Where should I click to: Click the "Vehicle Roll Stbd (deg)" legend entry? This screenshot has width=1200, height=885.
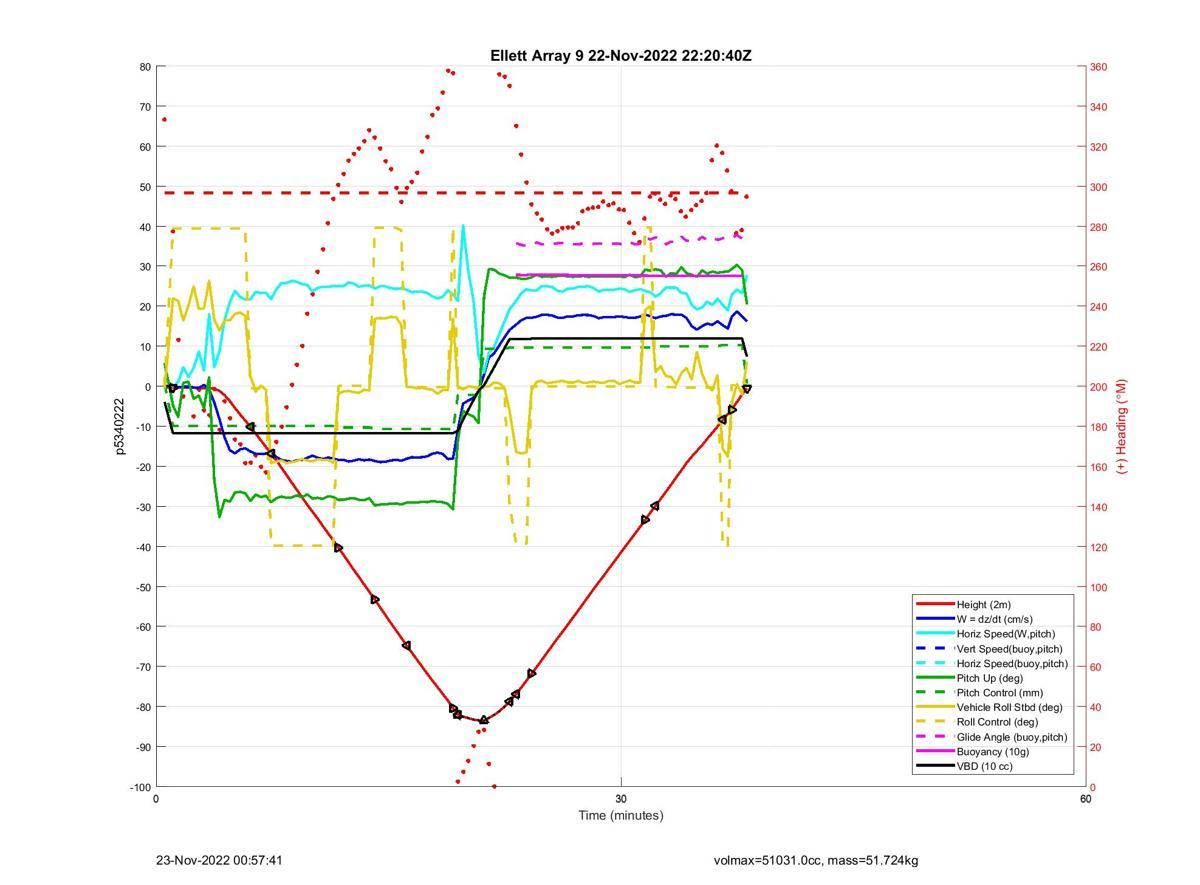coord(1010,707)
